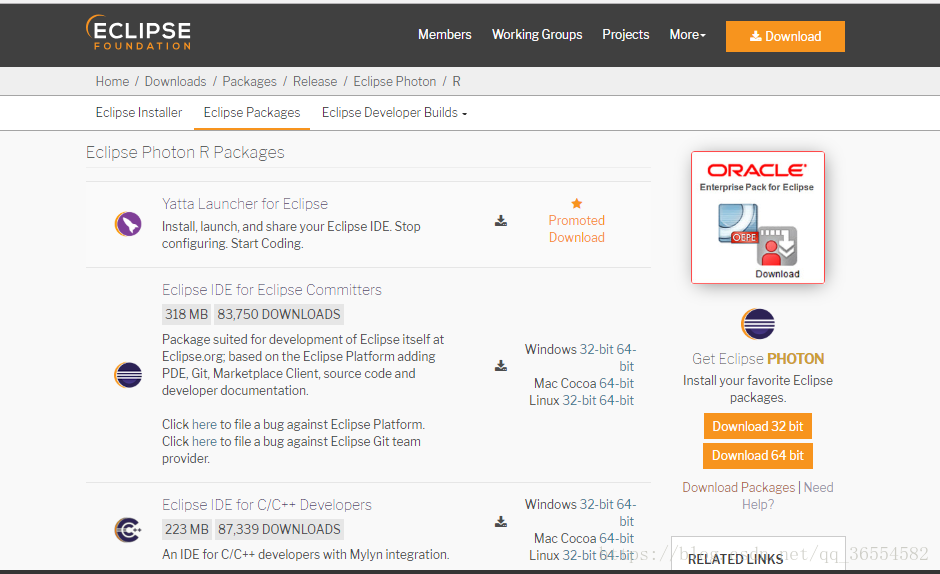Open the Oracle Enterprise Pack for Eclipse ad
Screen dimensions: 940x574
(758, 218)
